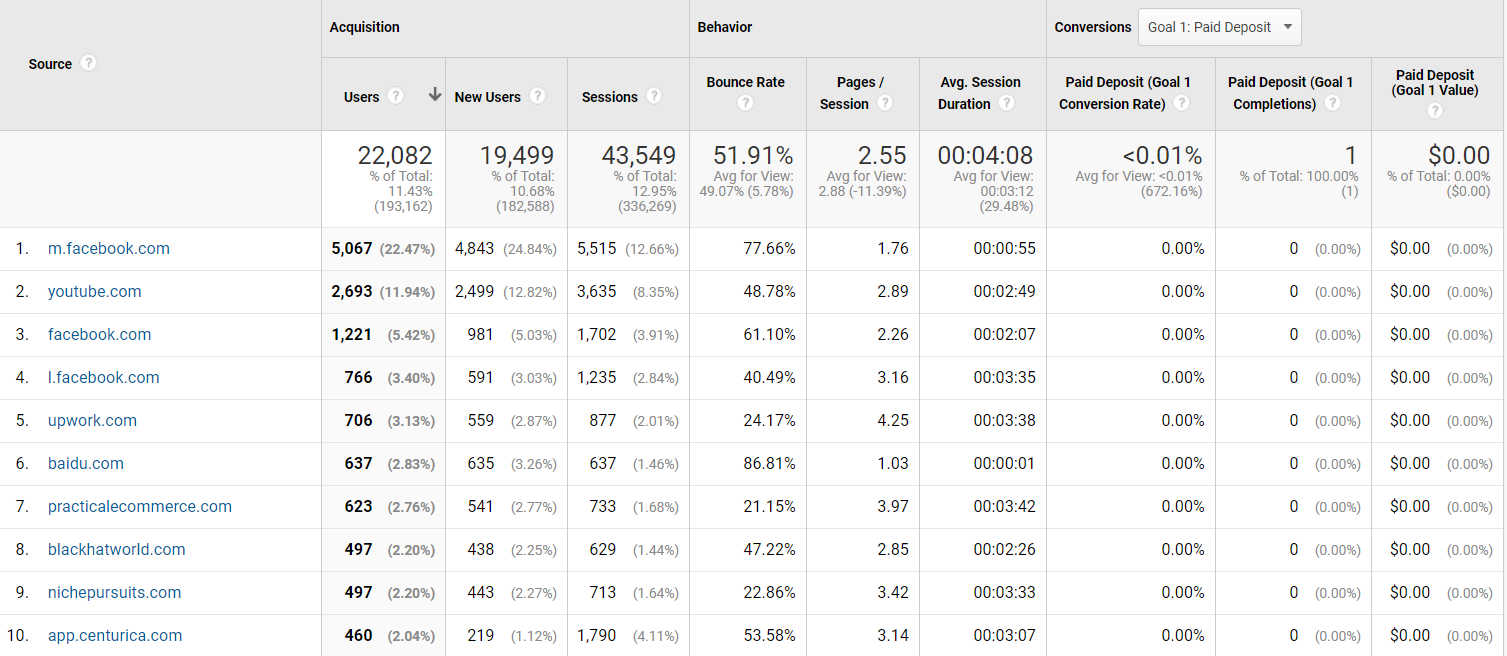Open help icon beside Goal 1 Conversion Rate
Viewport: 1507px width, 656px height.
coord(1182,103)
